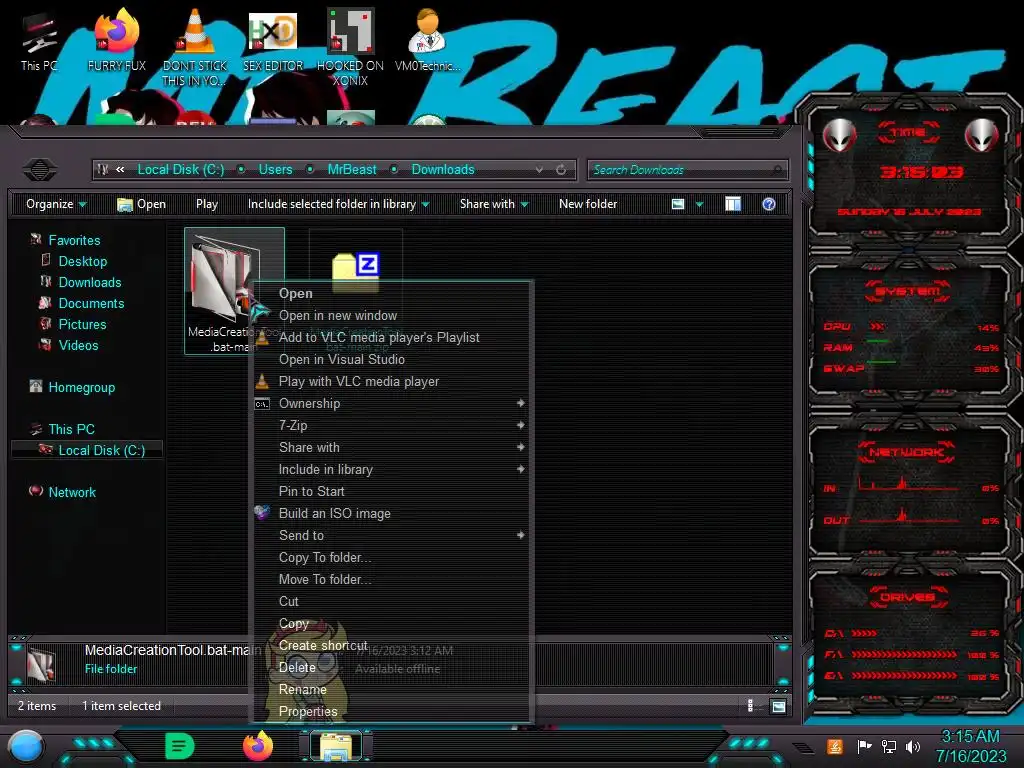Open HOOKED ON XONIX desktop icon
This screenshot has width=1024, height=768.
[350, 47]
